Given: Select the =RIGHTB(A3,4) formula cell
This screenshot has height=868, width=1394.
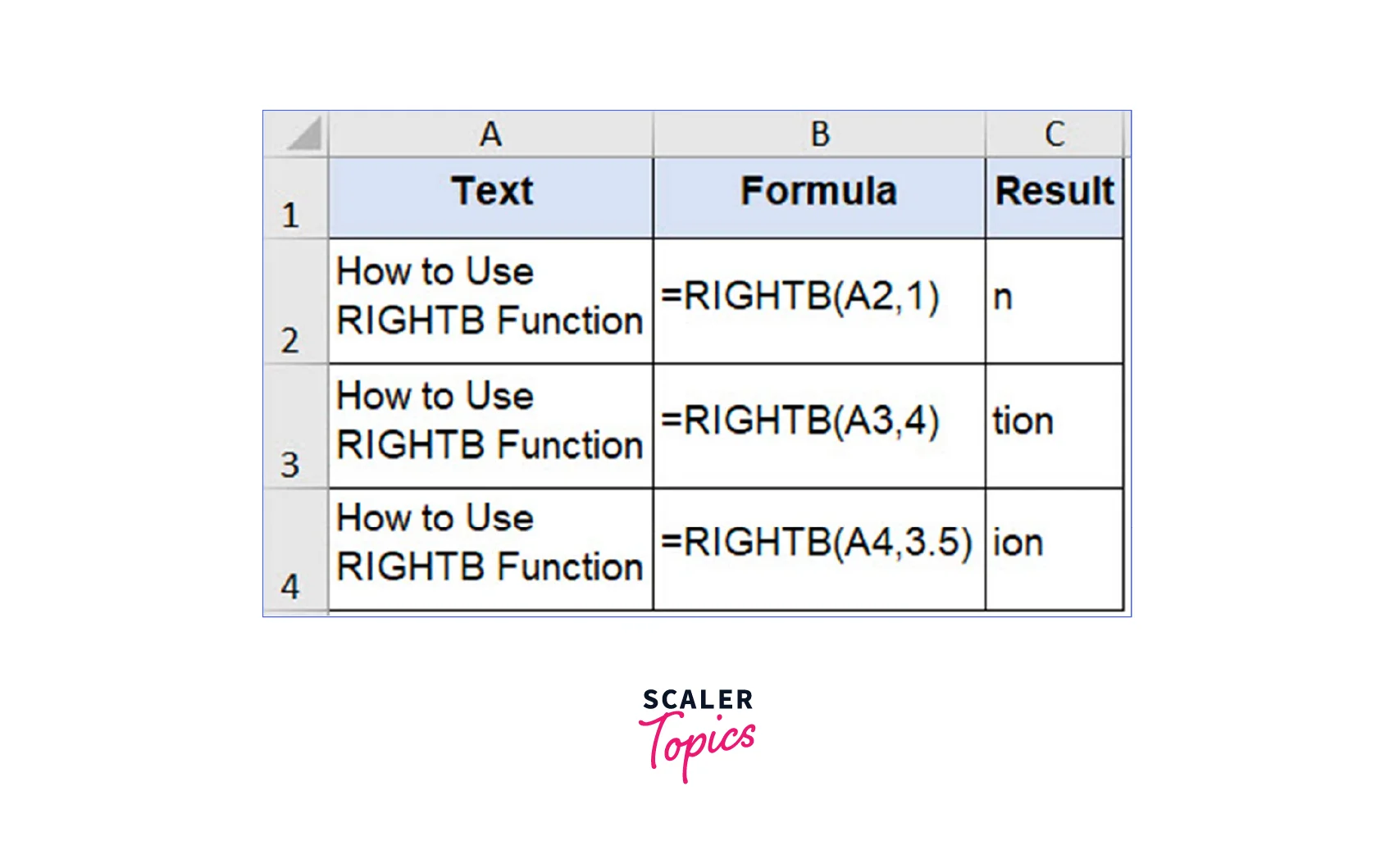Looking at the screenshot, I should [819, 426].
